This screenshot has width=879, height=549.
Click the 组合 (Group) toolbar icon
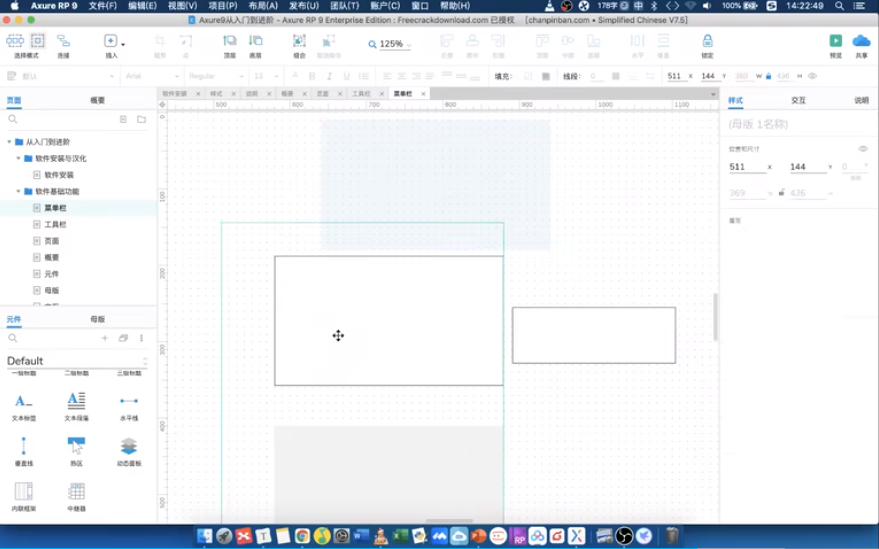[299, 41]
